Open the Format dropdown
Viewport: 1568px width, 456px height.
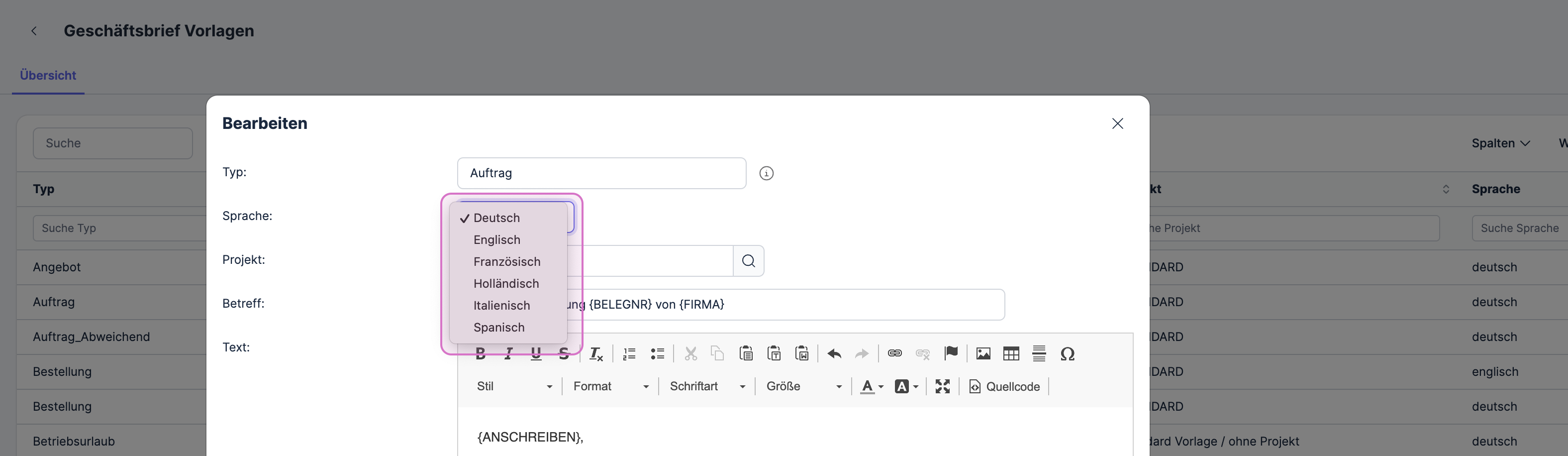coord(610,387)
